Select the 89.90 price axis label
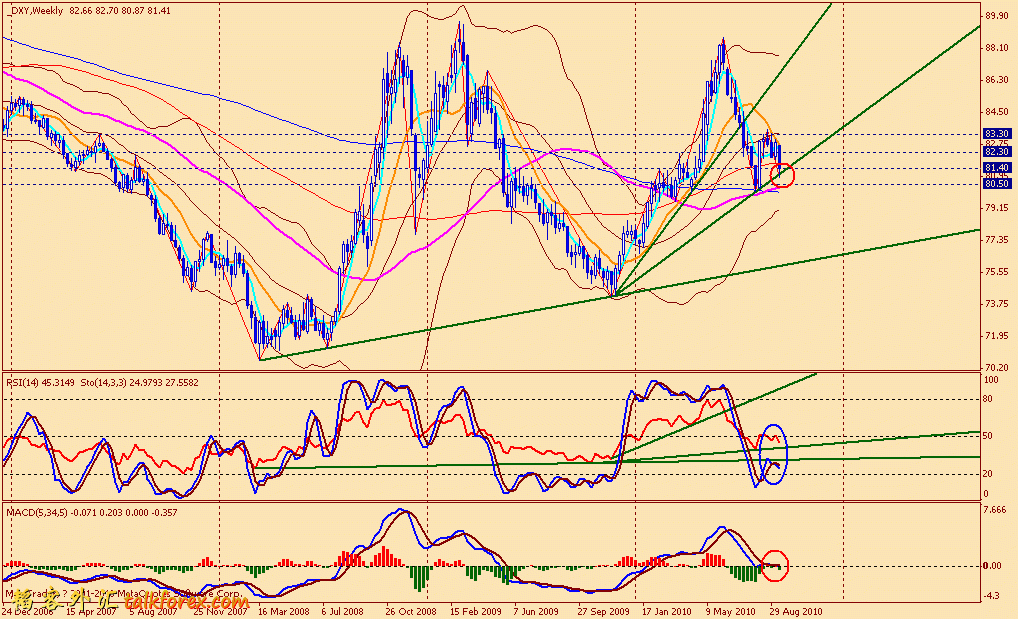 (x=997, y=16)
